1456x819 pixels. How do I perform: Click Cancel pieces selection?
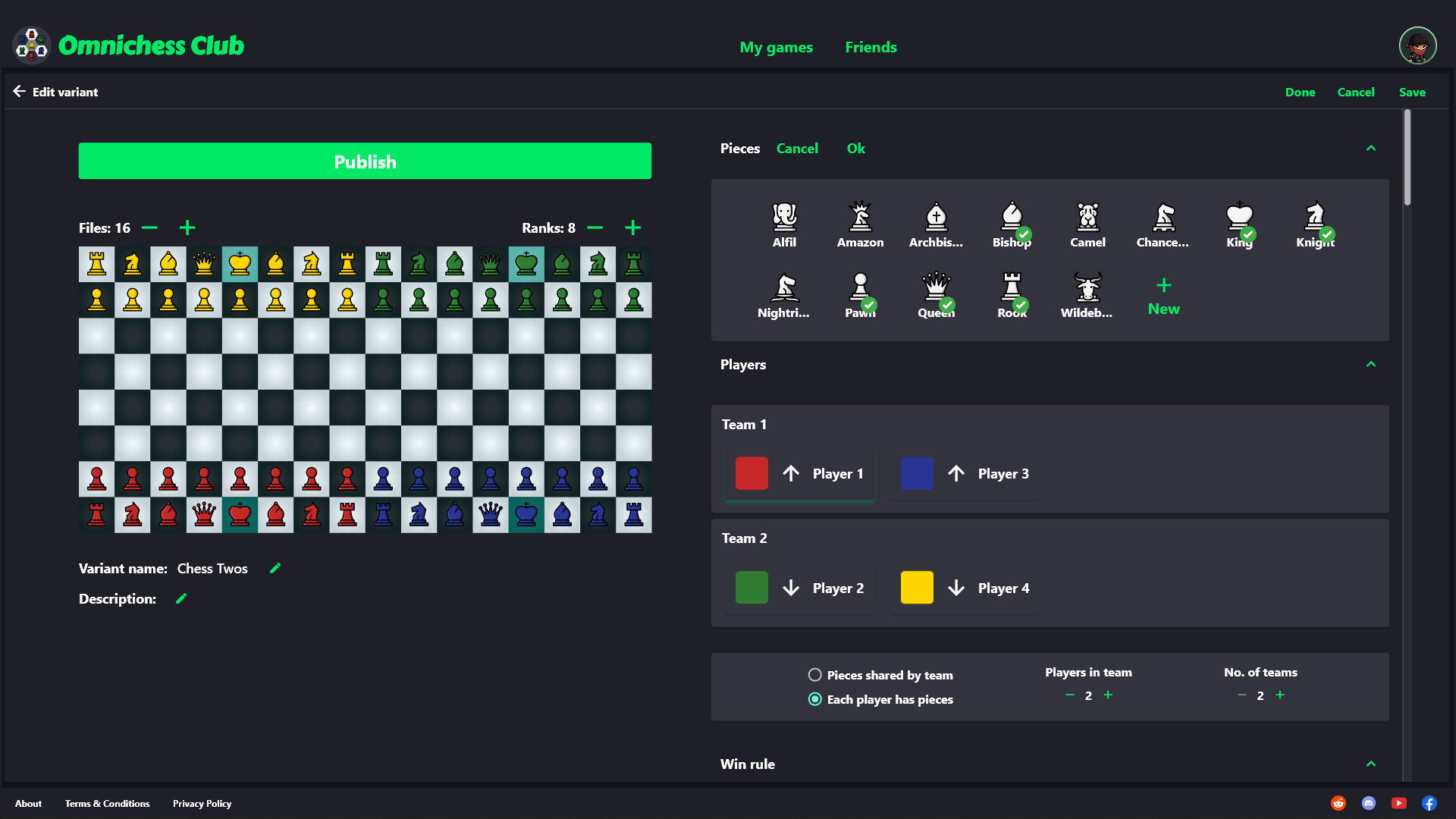click(797, 148)
